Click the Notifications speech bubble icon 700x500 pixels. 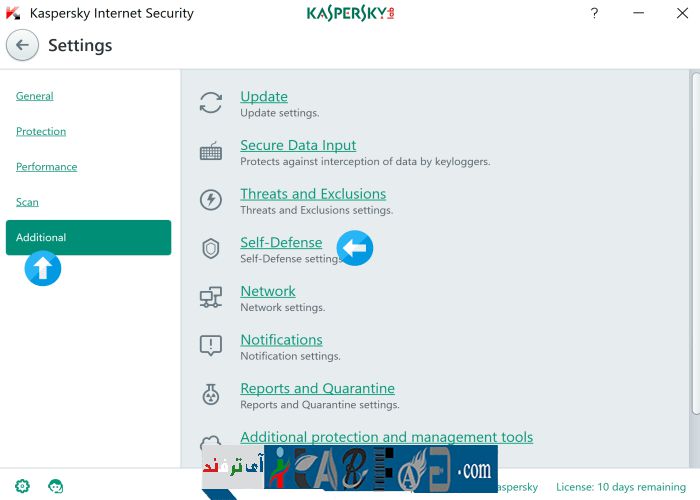(211, 346)
